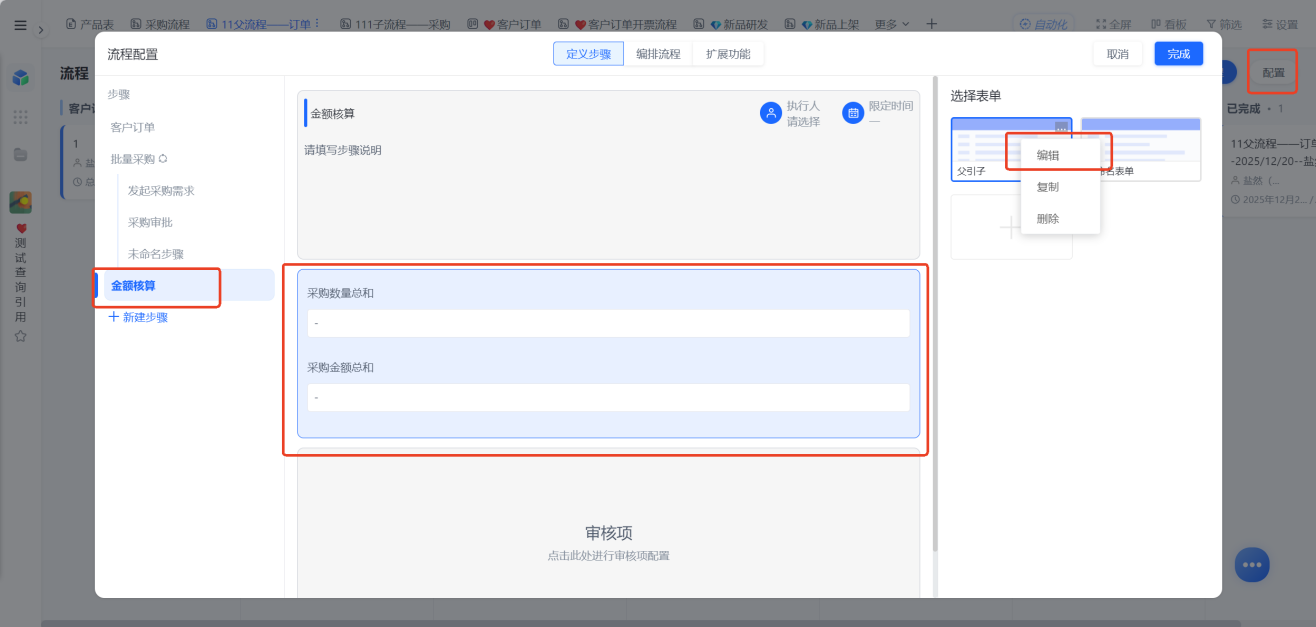Viewport: 1316px width, 627px height.
Task: Select the 定义步骤 tab
Action: tap(588, 54)
